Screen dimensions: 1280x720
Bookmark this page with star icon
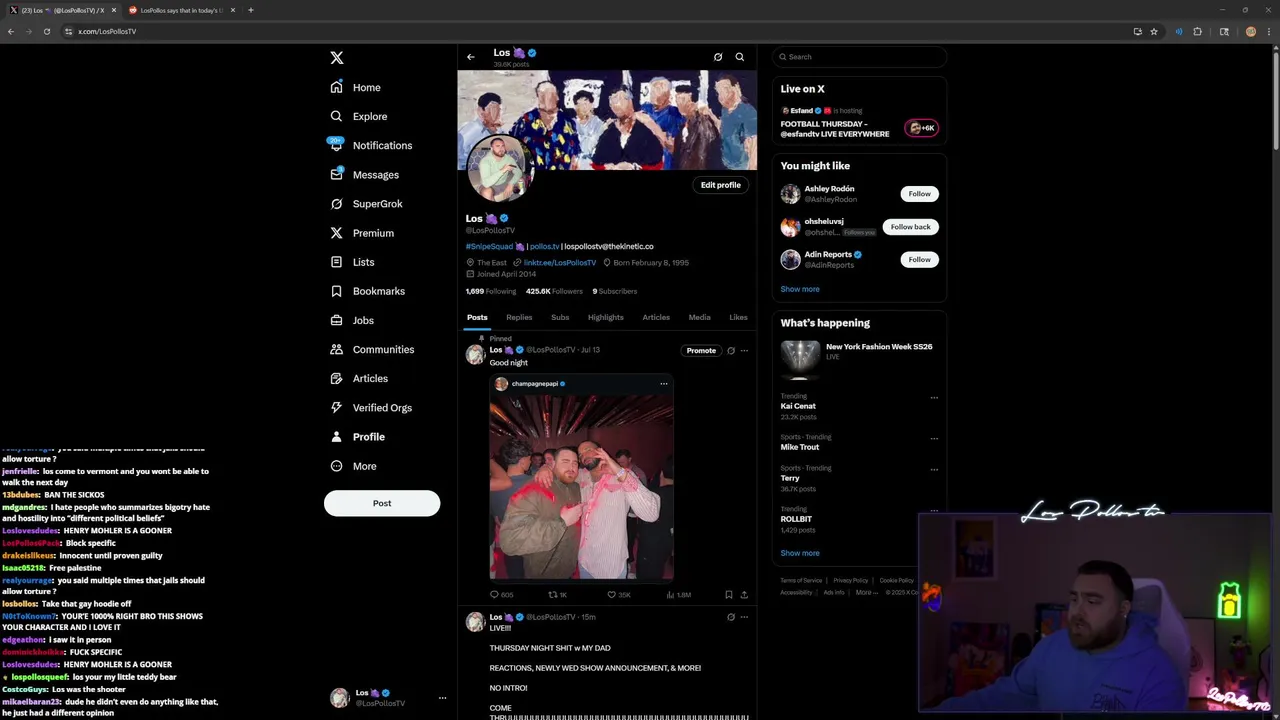(x=1154, y=31)
